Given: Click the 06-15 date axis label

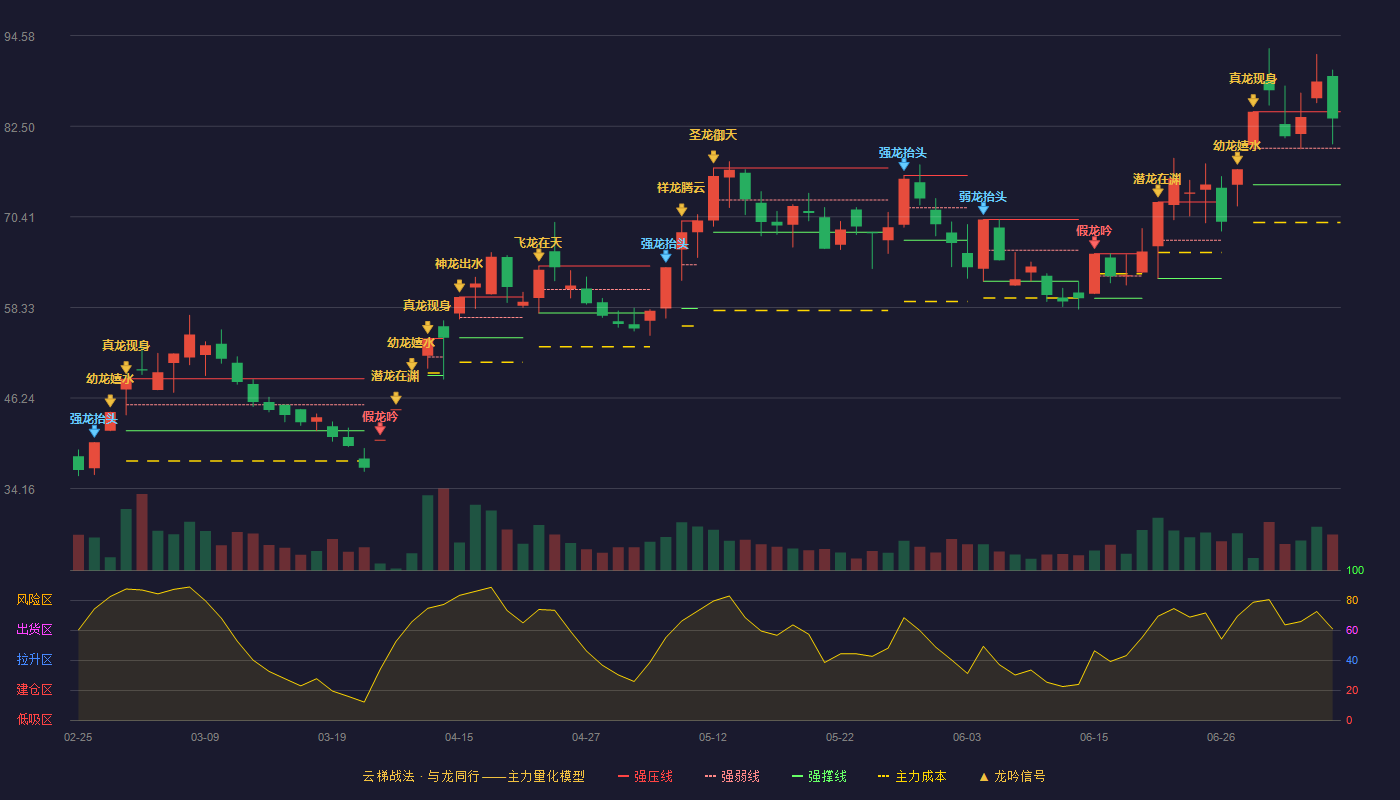Looking at the screenshot, I should pyautogui.click(x=1094, y=737).
